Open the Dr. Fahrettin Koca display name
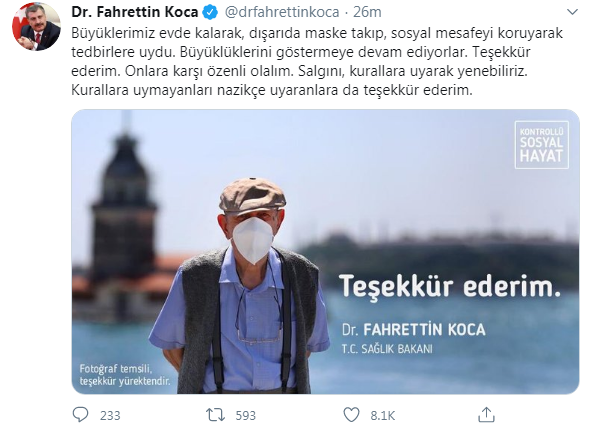Viewport: 593px width, 432px height. pyautogui.click(x=135, y=12)
